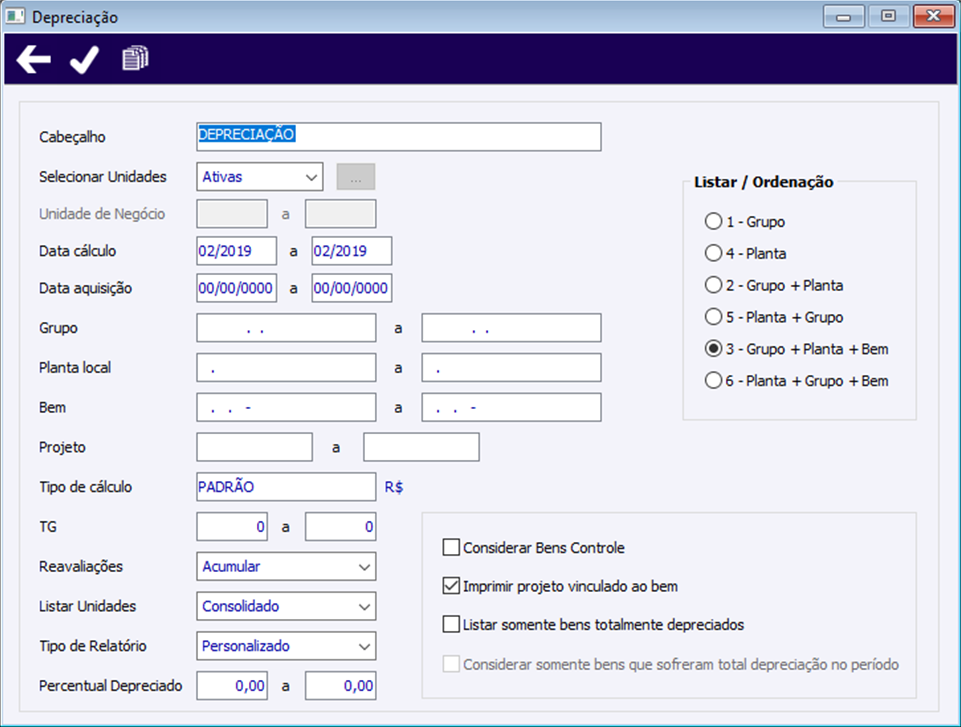The image size is (961, 727).
Task: Click the back arrow icon
Action: point(34,61)
